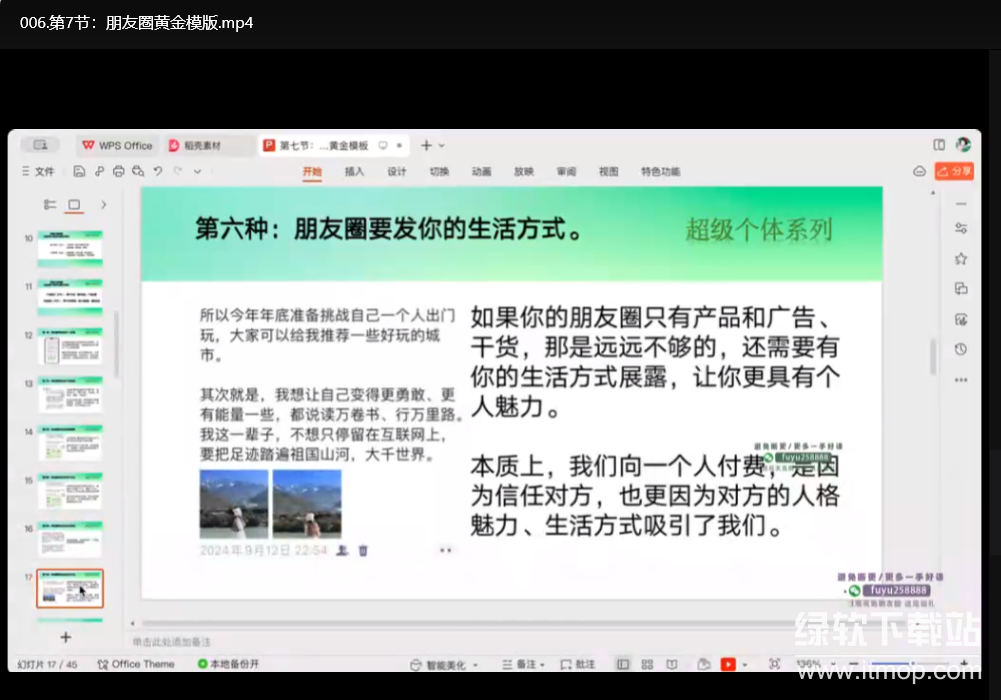Open the history clock icon in right sidebar
This screenshot has height=700, width=1001.
tap(961, 349)
